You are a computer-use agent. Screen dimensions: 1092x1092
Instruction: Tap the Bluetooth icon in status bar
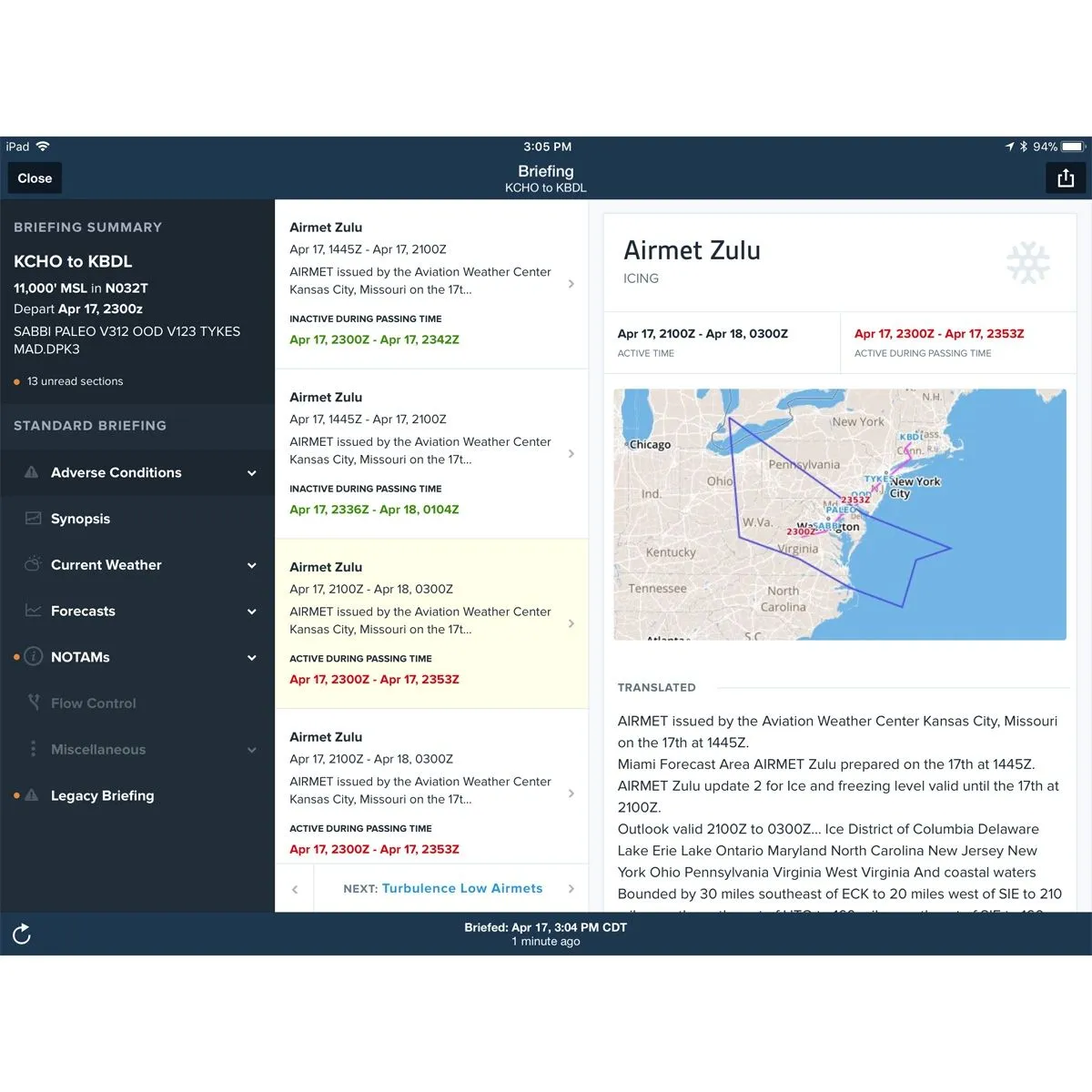(1024, 147)
